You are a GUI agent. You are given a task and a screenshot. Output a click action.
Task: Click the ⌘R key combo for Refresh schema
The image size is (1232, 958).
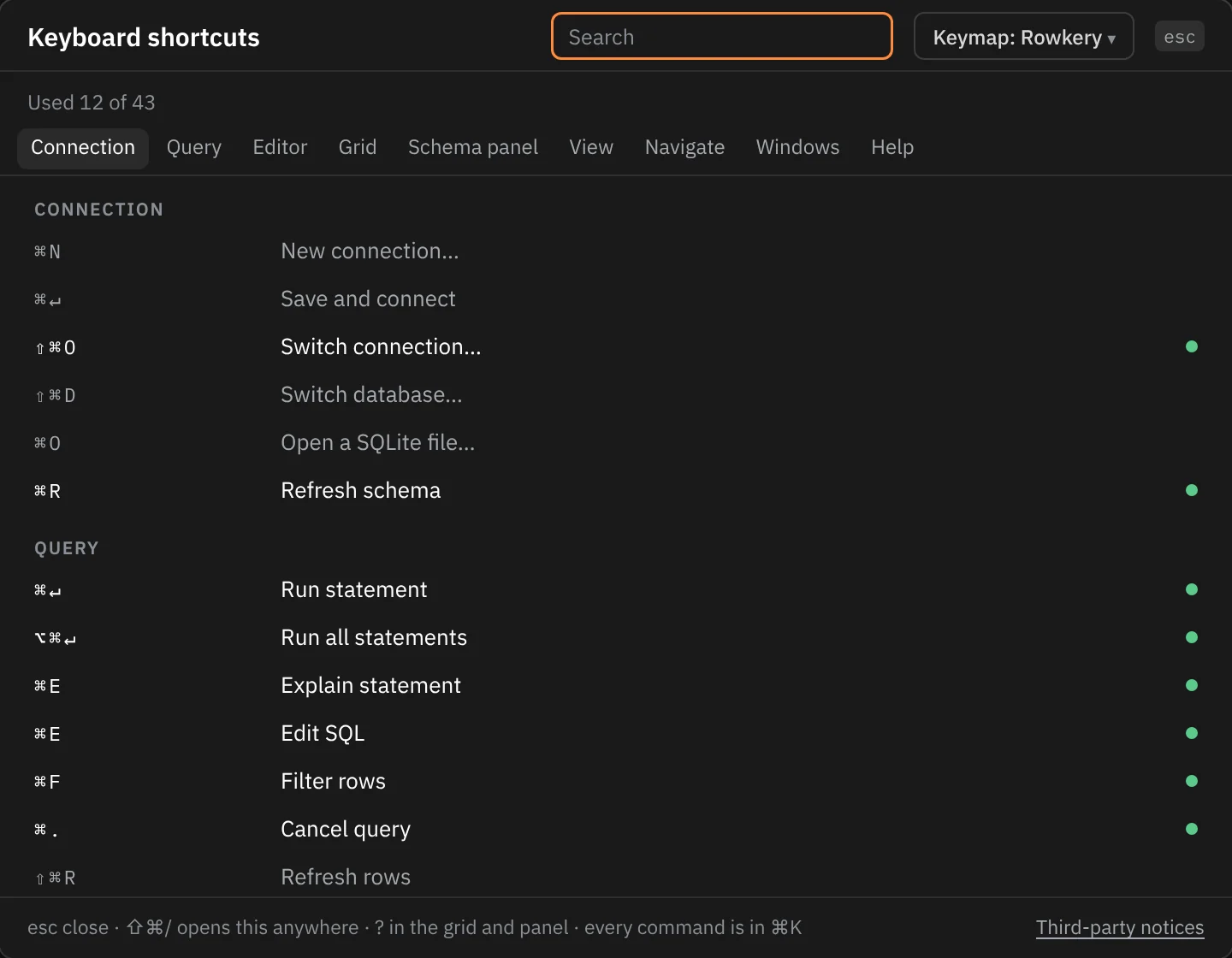tap(47, 491)
